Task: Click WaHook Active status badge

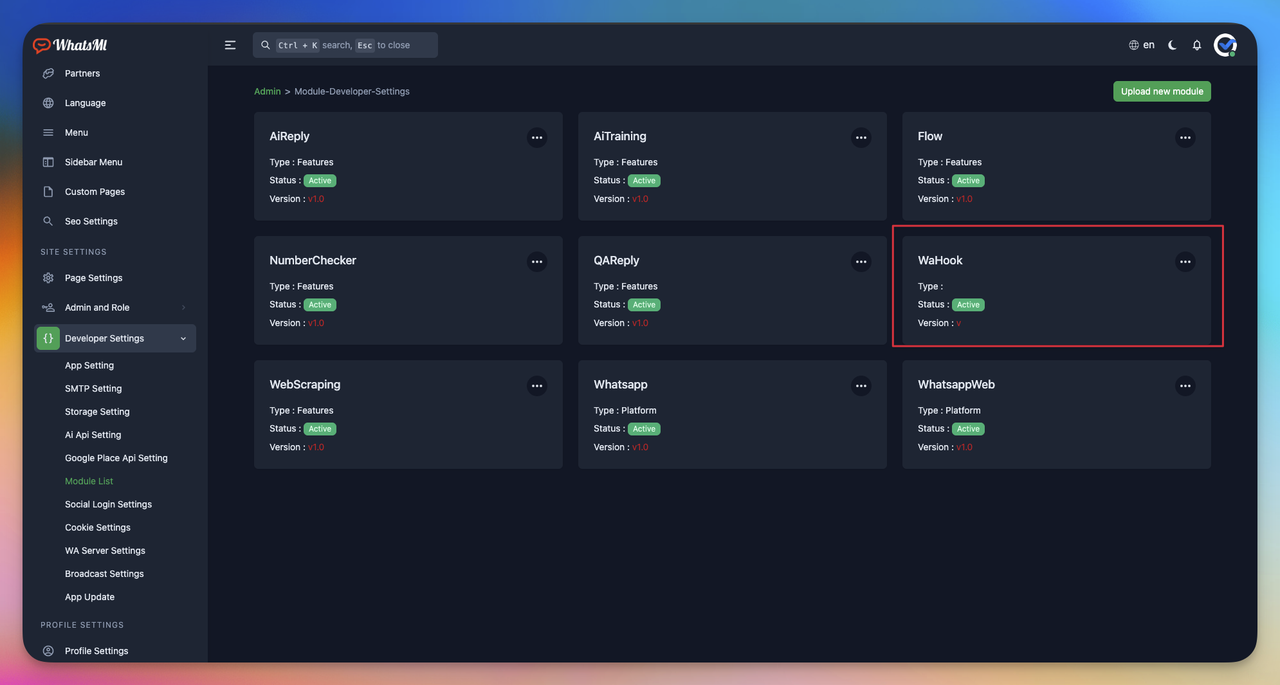Action: [x=968, y=305]
